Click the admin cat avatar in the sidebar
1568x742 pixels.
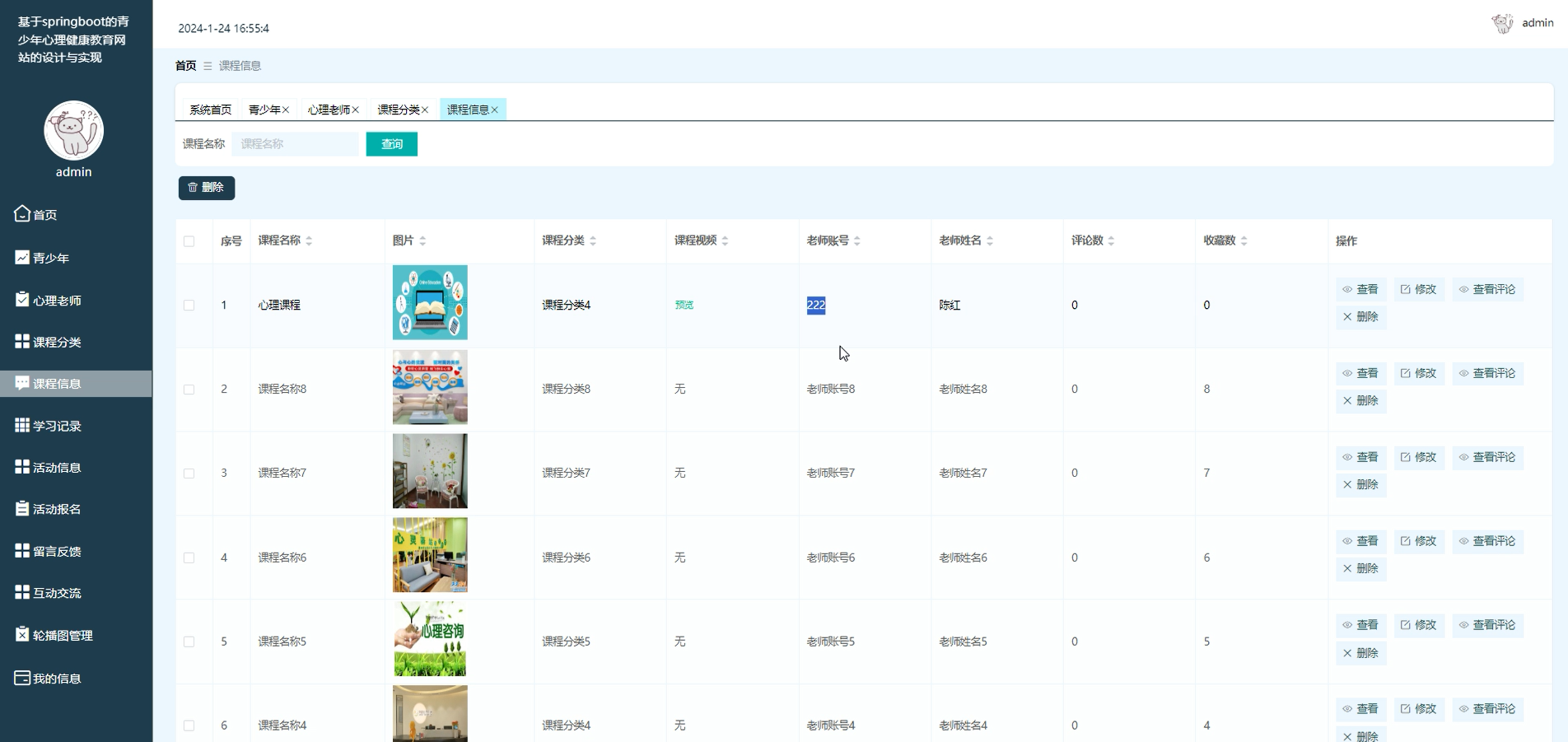[73, 130]
